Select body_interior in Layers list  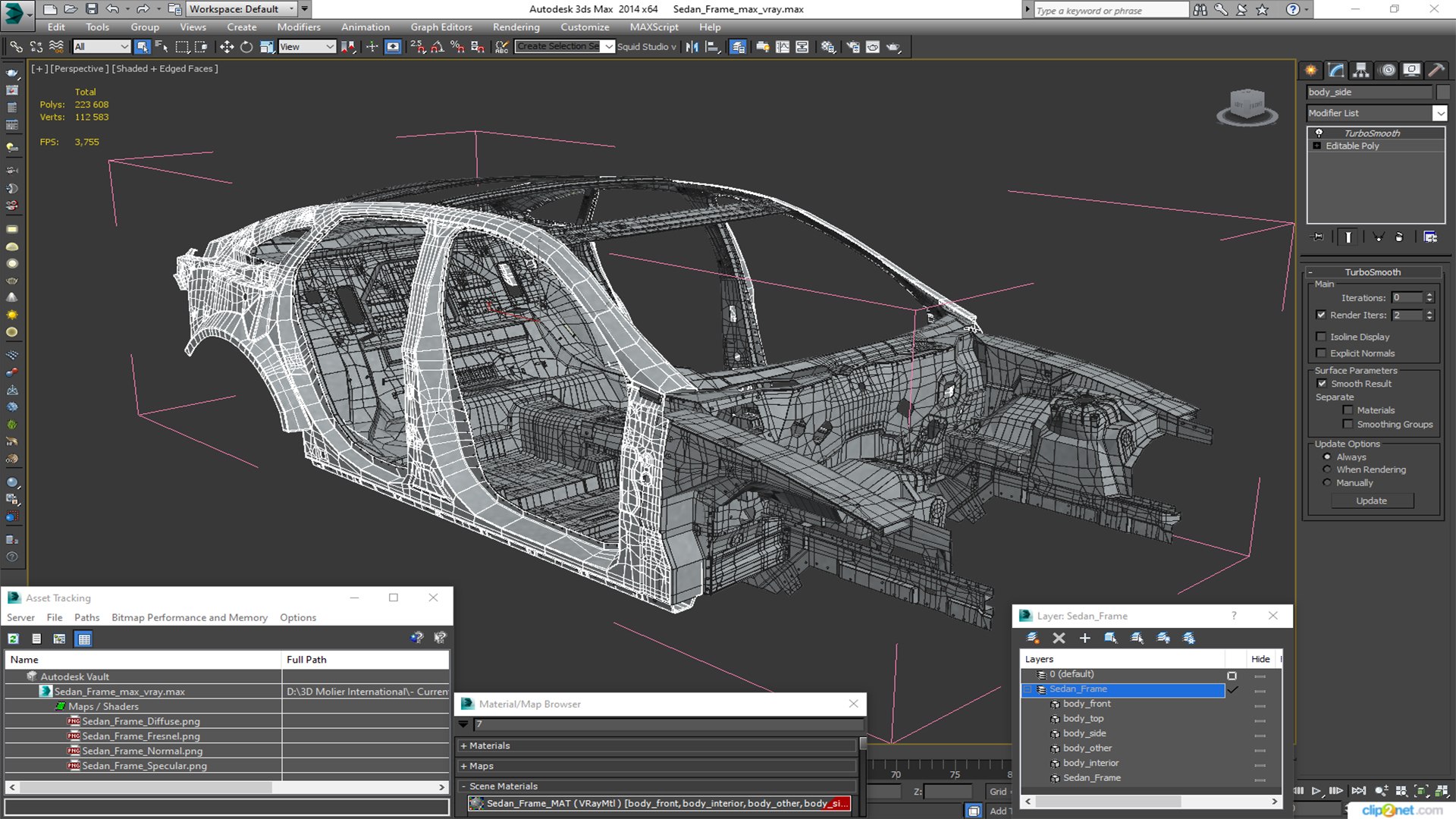(1090, 764)
